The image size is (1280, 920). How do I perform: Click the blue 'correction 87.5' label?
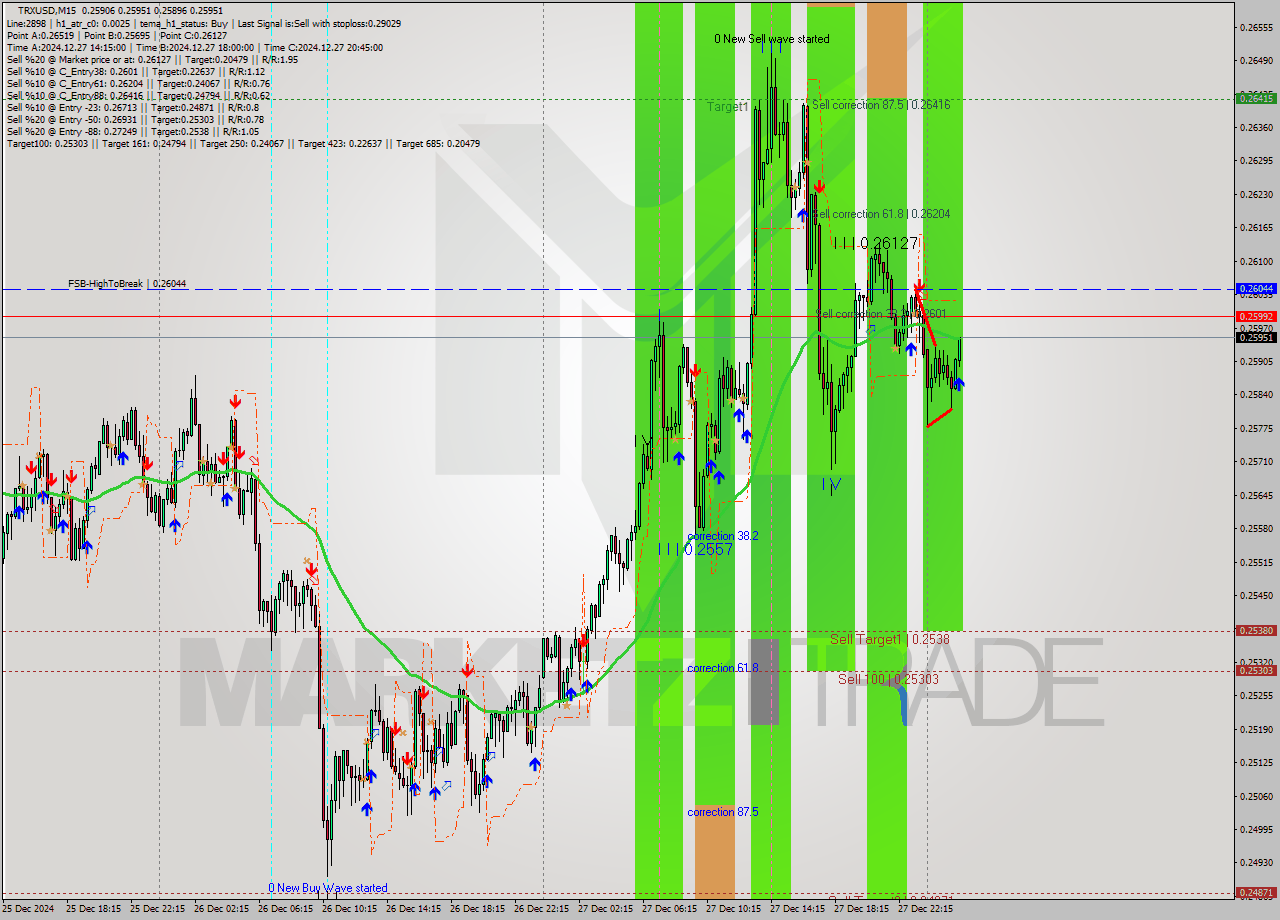click(x=722, y=812)
